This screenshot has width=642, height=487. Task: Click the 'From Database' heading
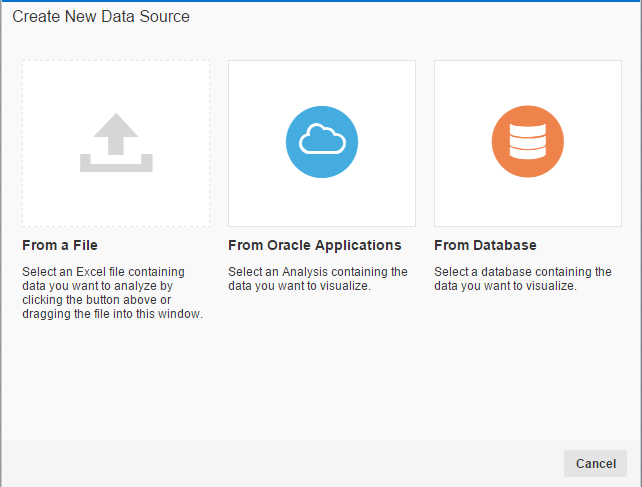tap(485, 245)
